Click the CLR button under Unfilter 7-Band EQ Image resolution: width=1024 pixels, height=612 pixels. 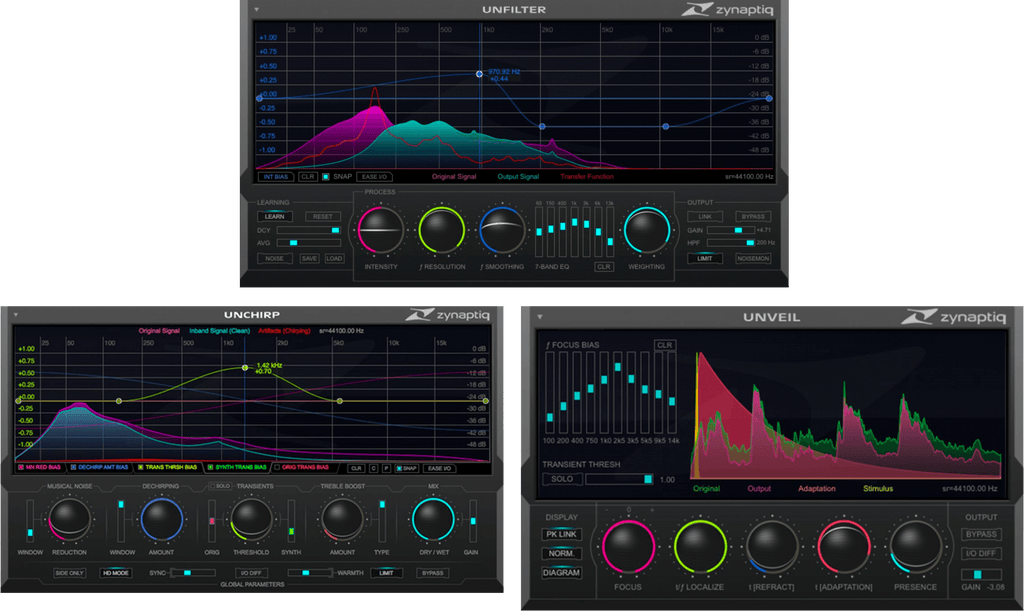pyautogui.click(x=603, y=266)
